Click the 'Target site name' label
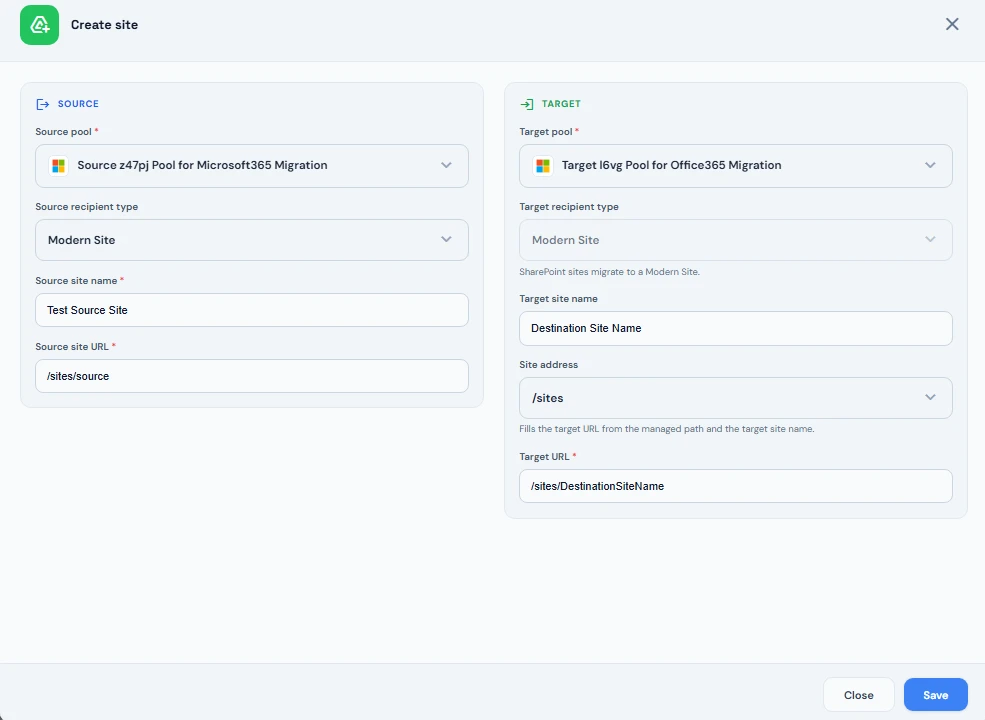 (x=558, y=299)
